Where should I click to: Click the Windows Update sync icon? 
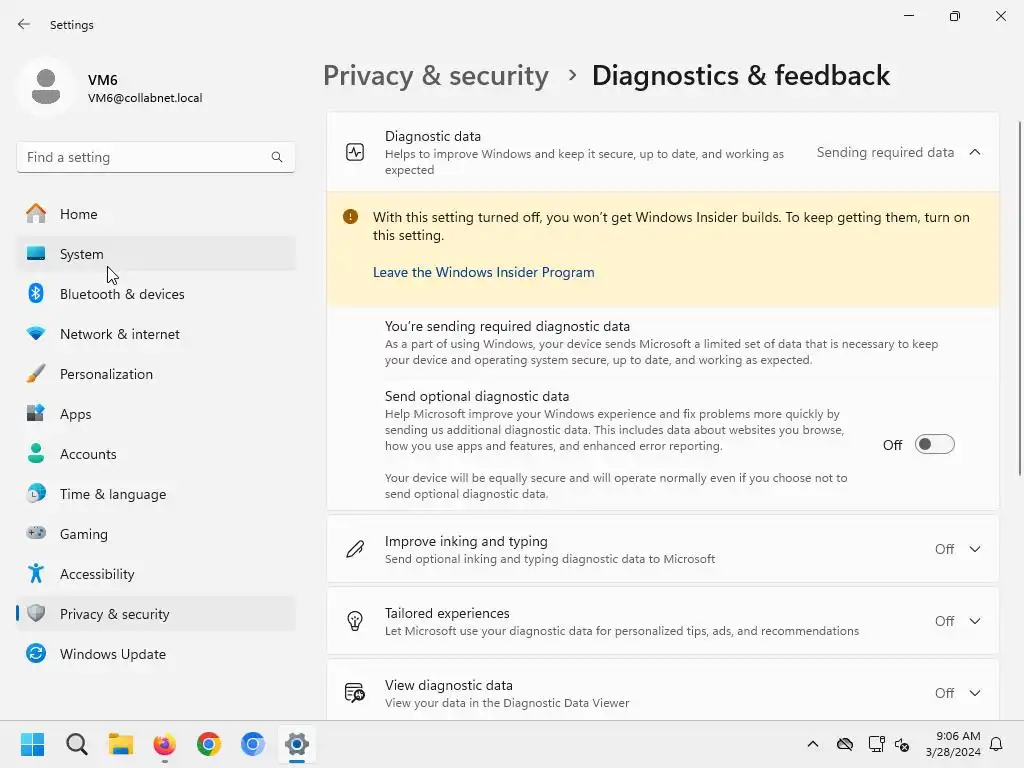tap(36, 654)
